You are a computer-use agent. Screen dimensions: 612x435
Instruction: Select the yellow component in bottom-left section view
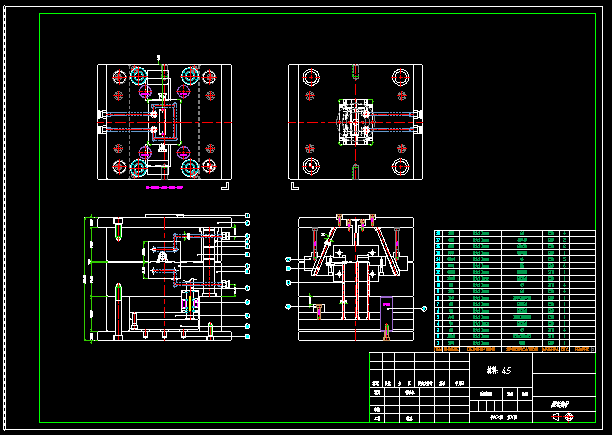190,304
